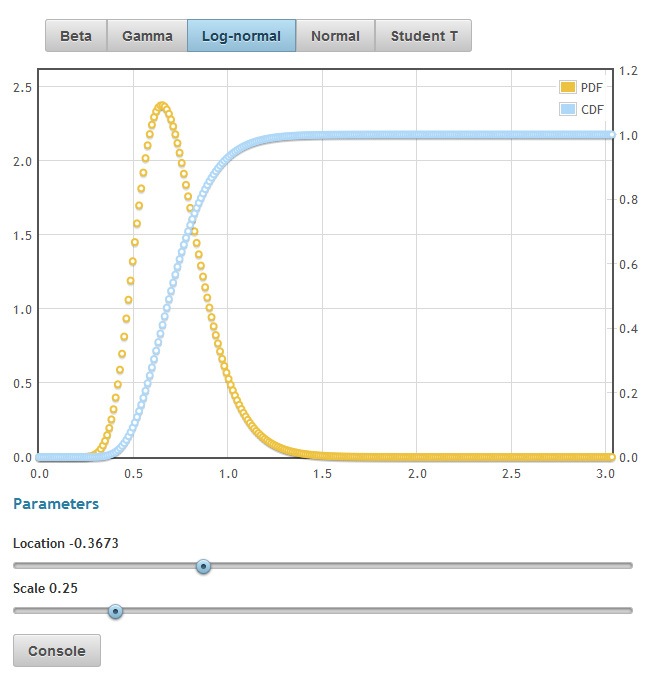Click the far right end of Location slider track
This screenshot has height=687, width=650.
click(629, 566)
